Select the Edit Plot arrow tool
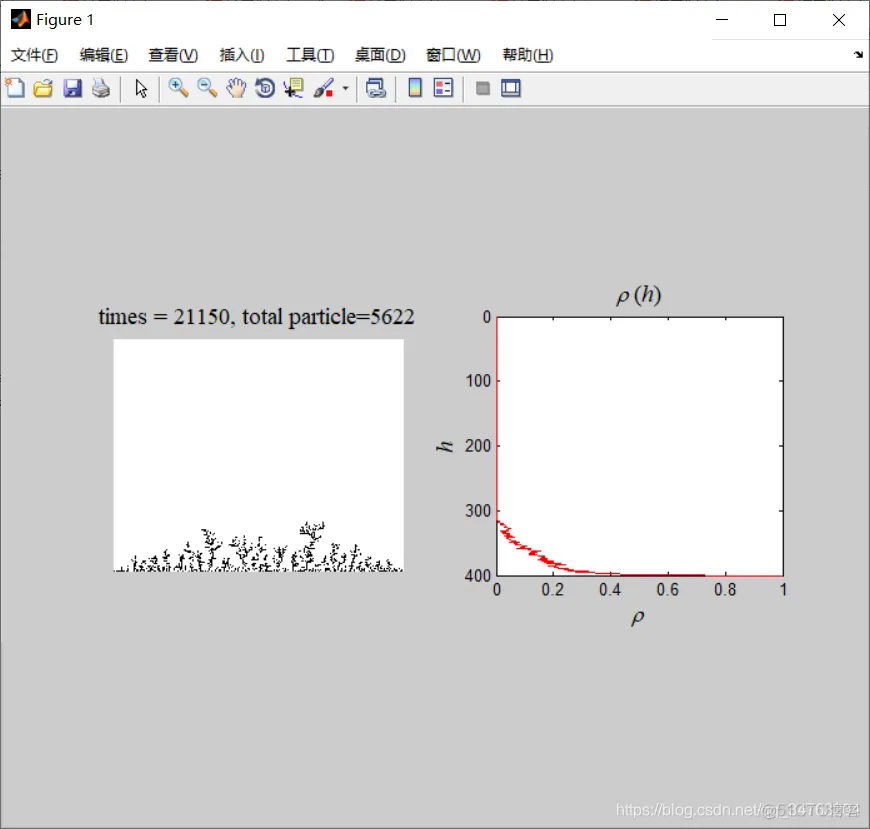 tap(141, 88)
